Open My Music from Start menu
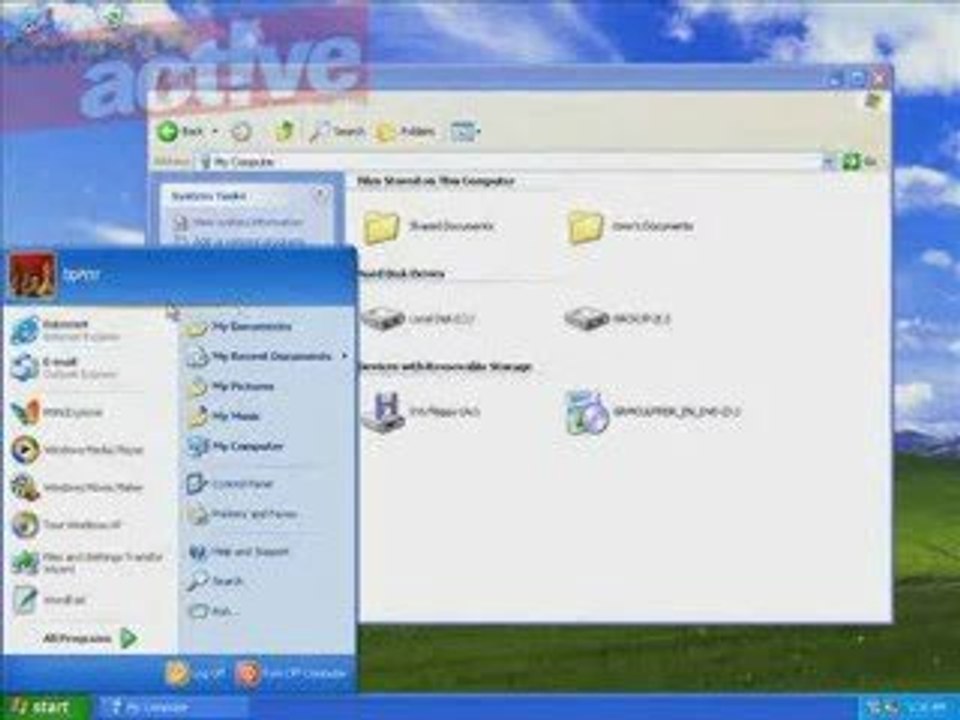960x720 pixels. pyautogui.click(x=223, y=416)
